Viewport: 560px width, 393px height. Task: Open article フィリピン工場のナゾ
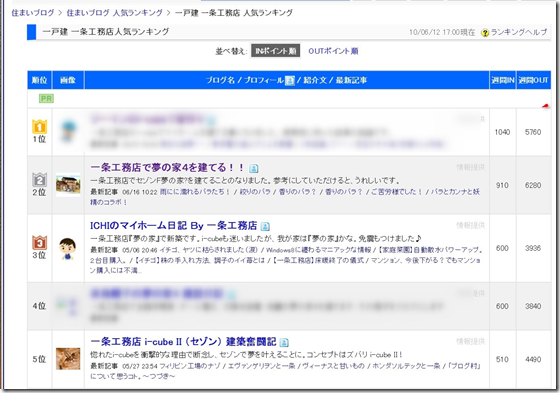coord(190,366)
